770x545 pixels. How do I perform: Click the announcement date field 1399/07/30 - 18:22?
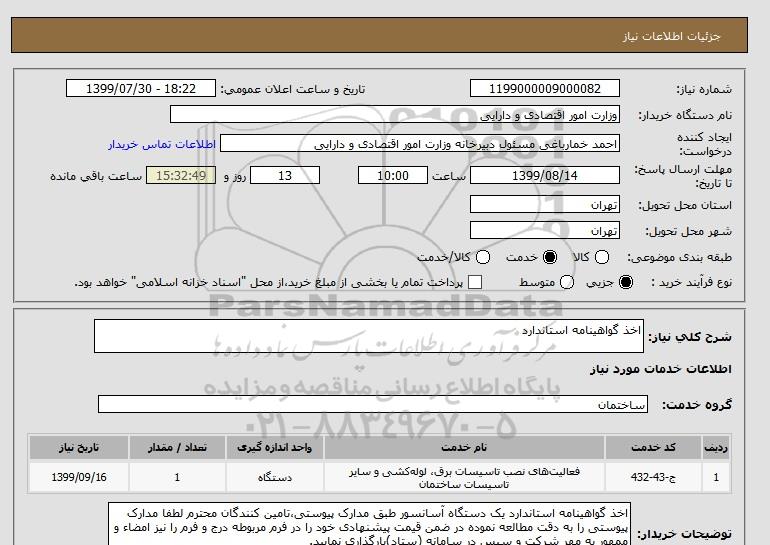pos(141,88)
